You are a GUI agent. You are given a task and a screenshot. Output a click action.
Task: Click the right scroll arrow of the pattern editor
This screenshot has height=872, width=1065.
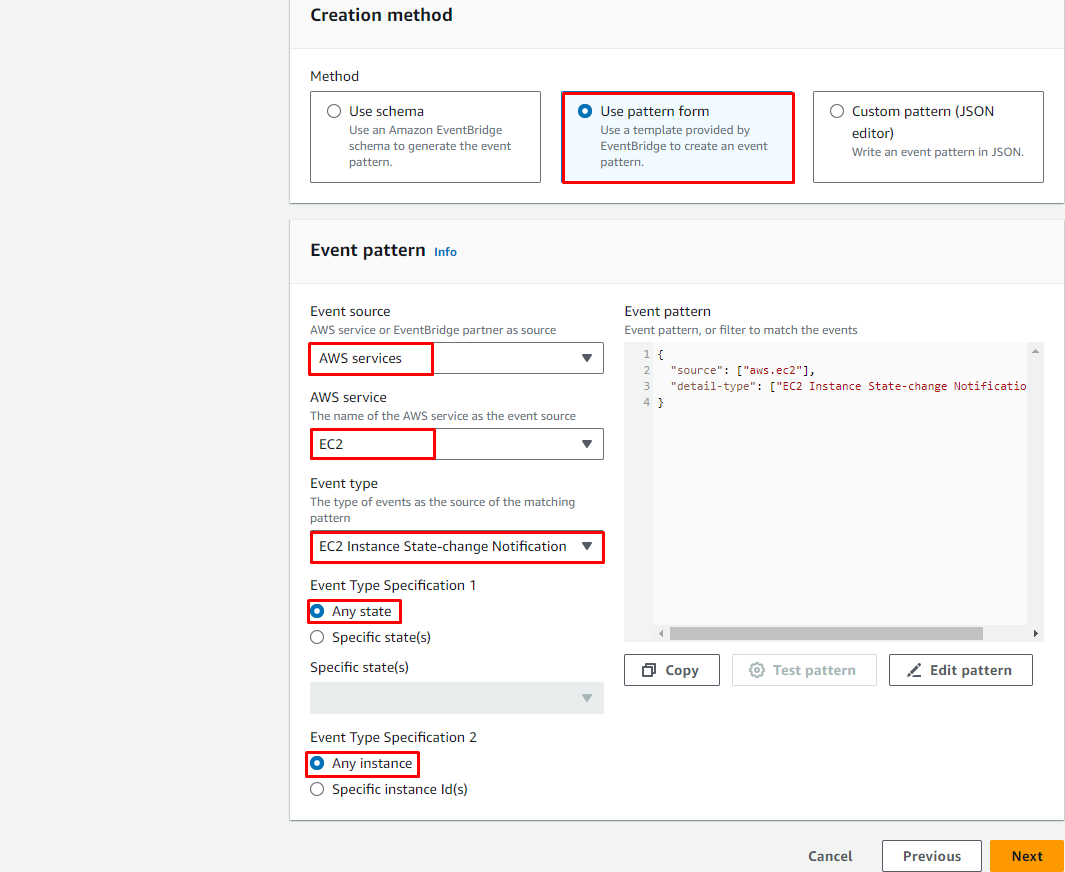pos(1035,633)
